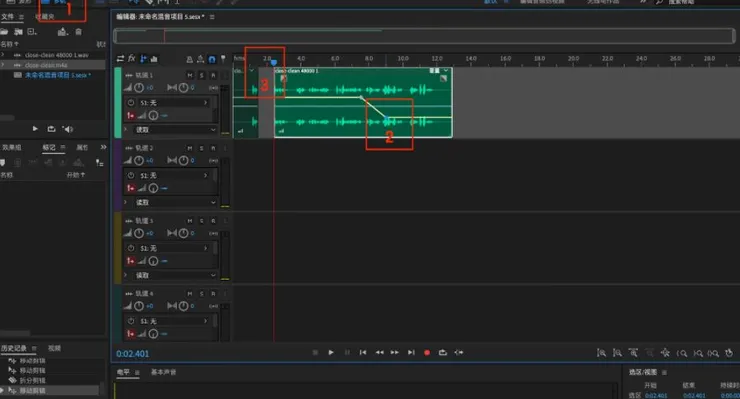The image size is (740, 399).
Task: Click the new file icon in Files panel
Action: [x=32, y=32]
